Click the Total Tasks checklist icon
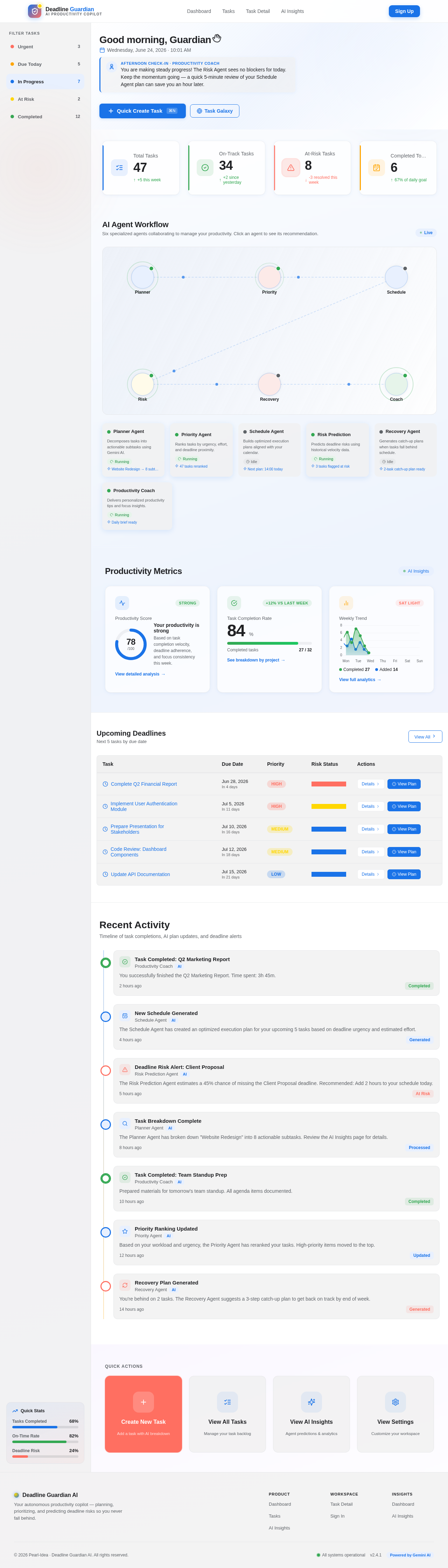Viewport: 448px width, 1568px height. point(119,167)
